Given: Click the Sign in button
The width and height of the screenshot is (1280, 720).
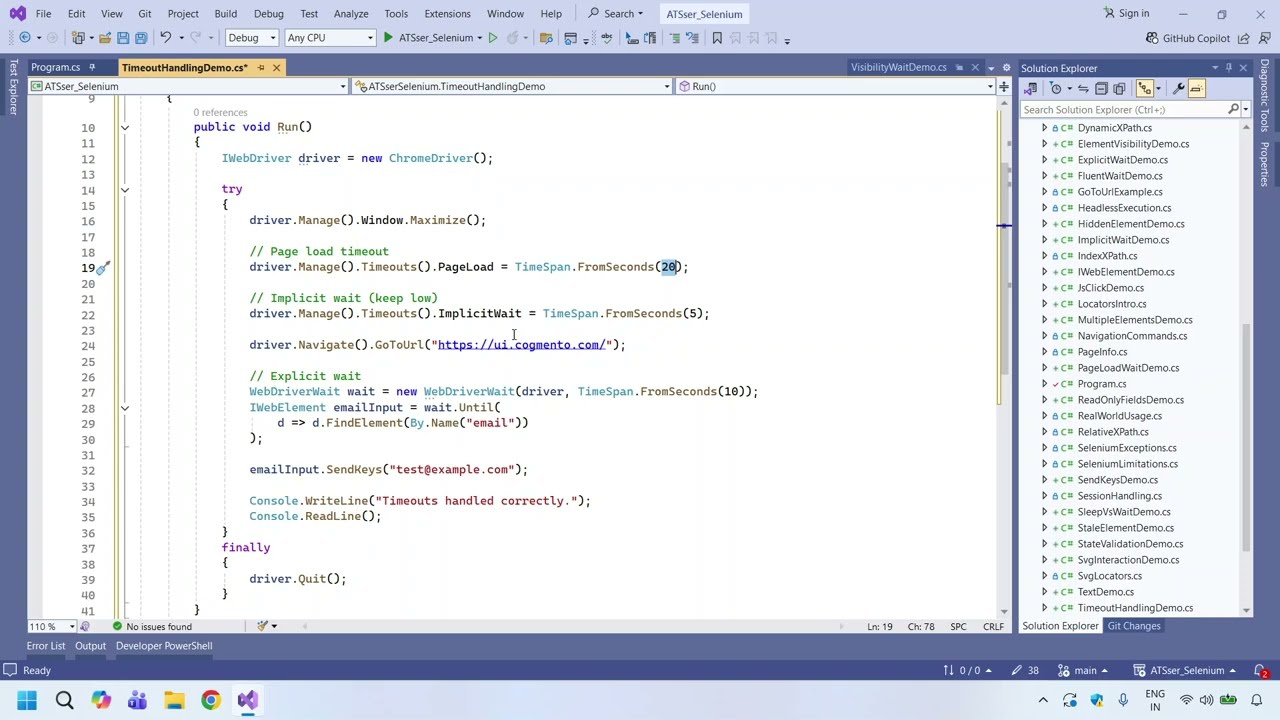Looking at the screenshot, I should point(1126,14).
